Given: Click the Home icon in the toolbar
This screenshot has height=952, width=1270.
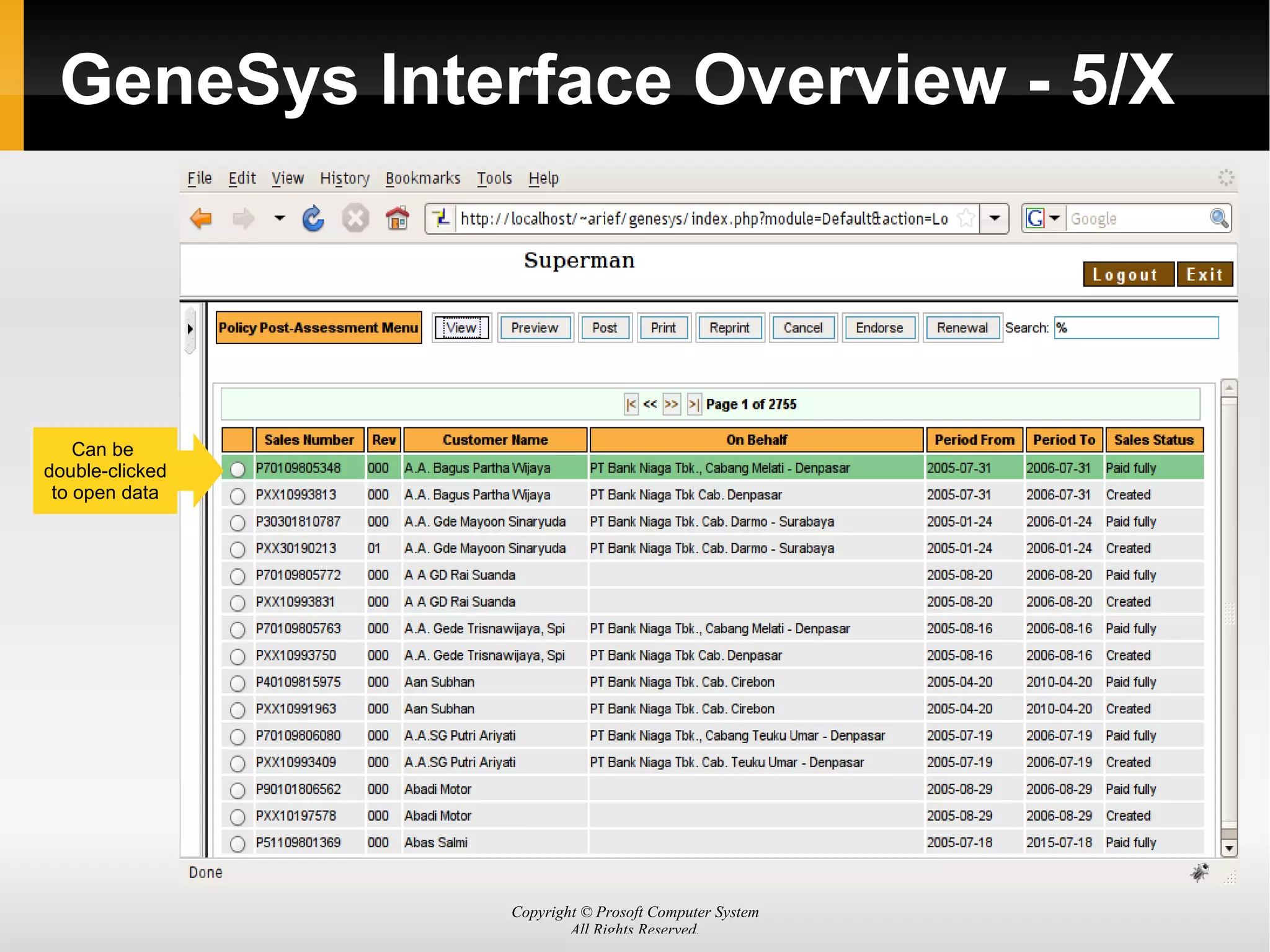Looking at the screenshot, I should coord(397,219).
